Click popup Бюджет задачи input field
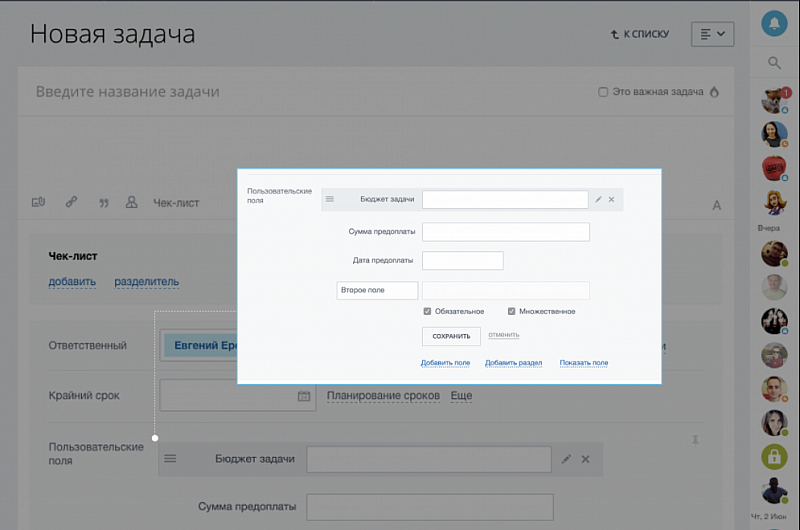Screen dimensions: 800x530 (x=505, y=199)
